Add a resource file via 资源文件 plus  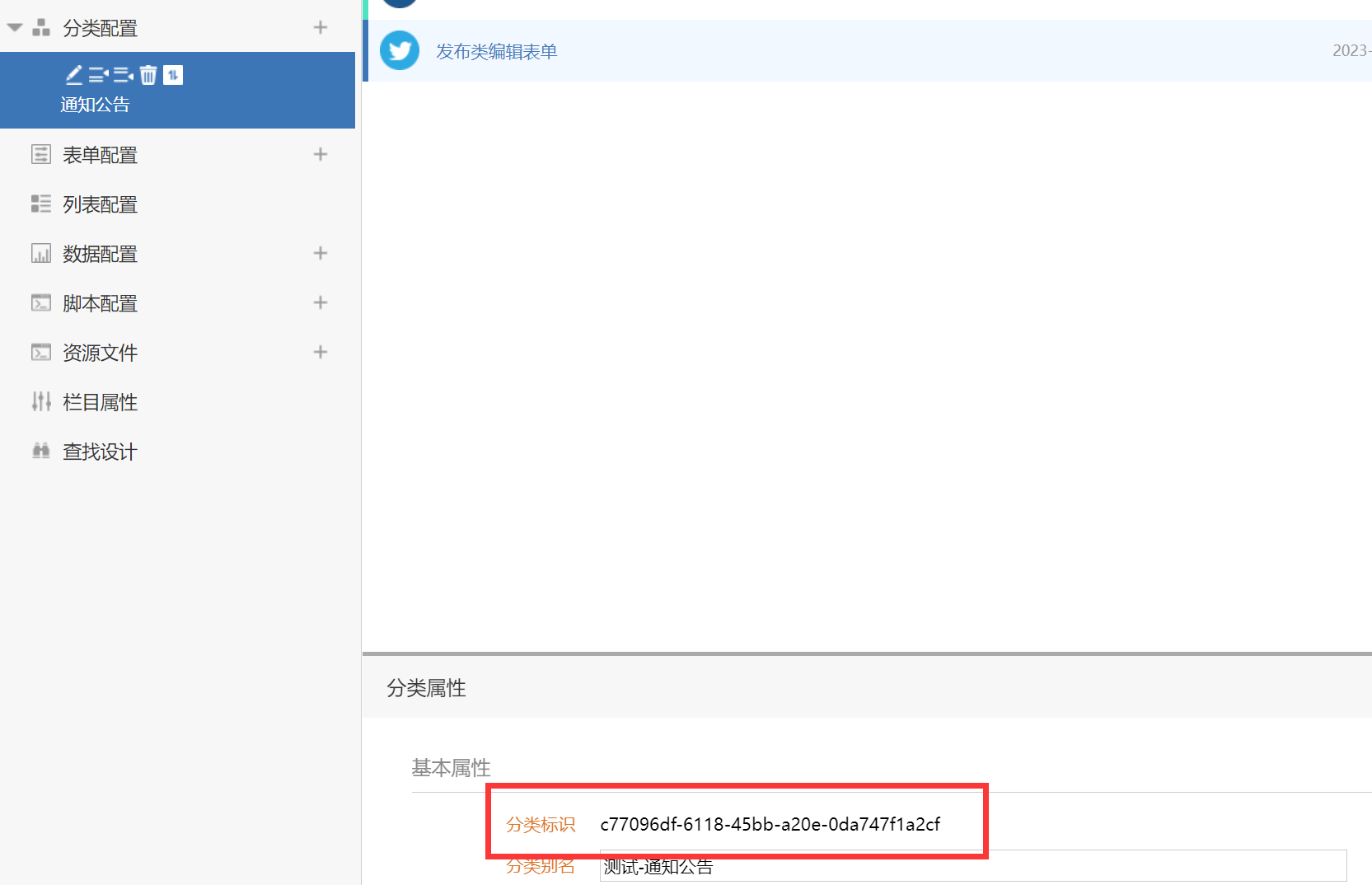321,352
